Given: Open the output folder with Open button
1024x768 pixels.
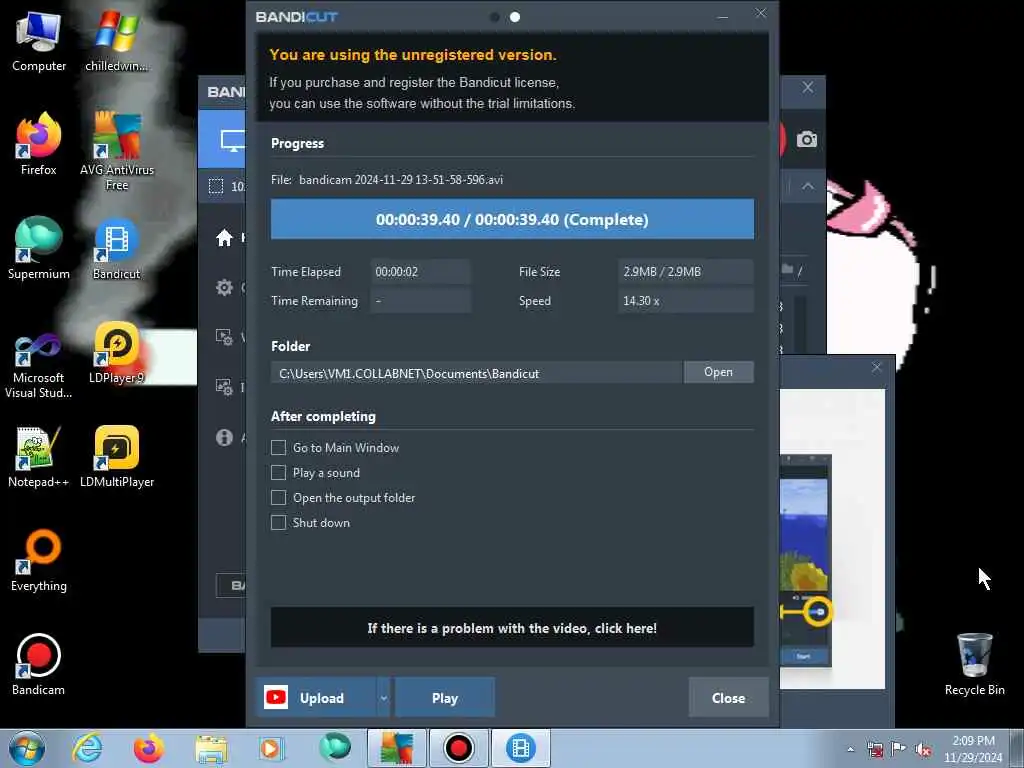Looking at the screenshot, I should coord(718,372).
